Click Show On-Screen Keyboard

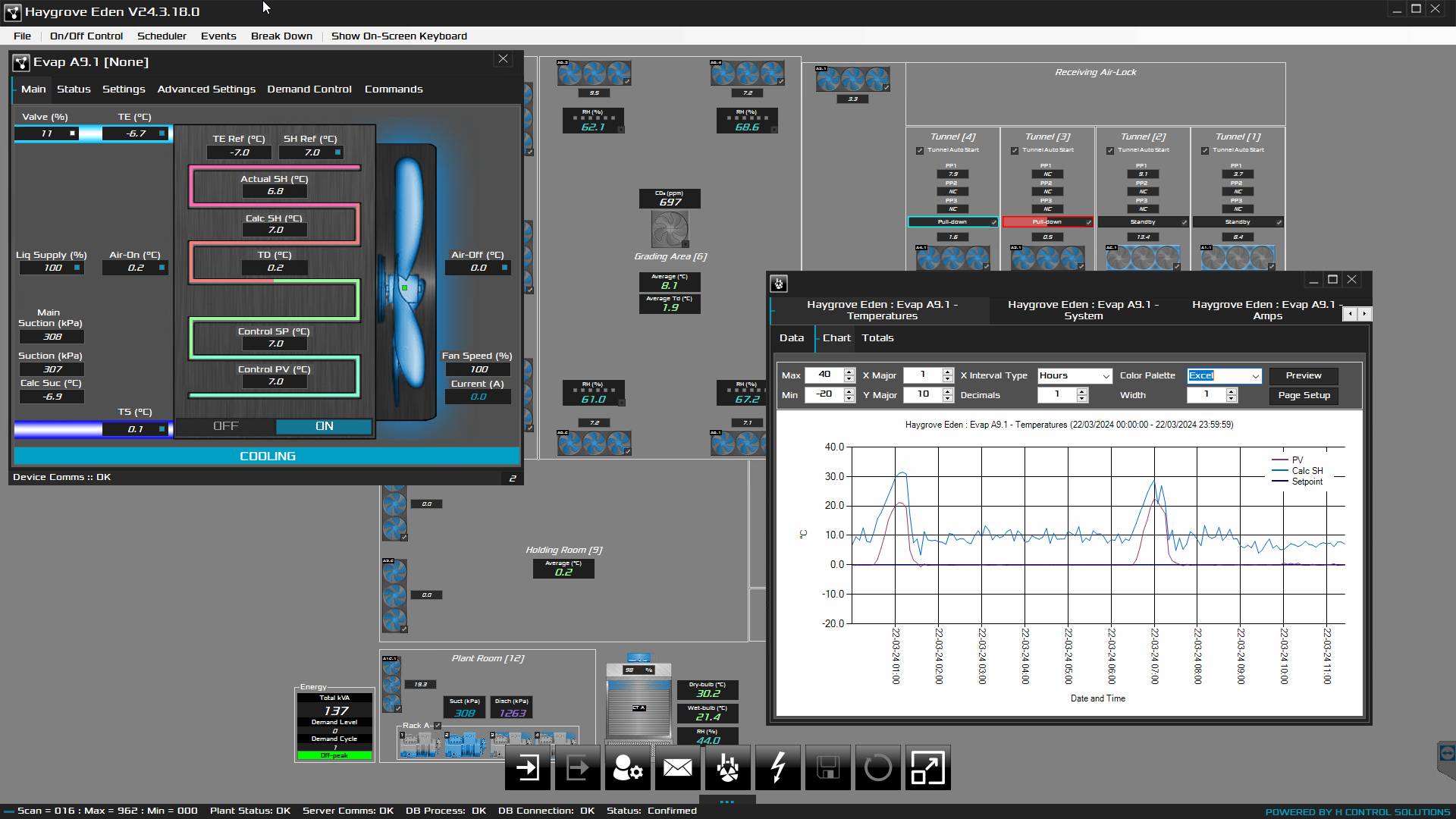[399, 36]
